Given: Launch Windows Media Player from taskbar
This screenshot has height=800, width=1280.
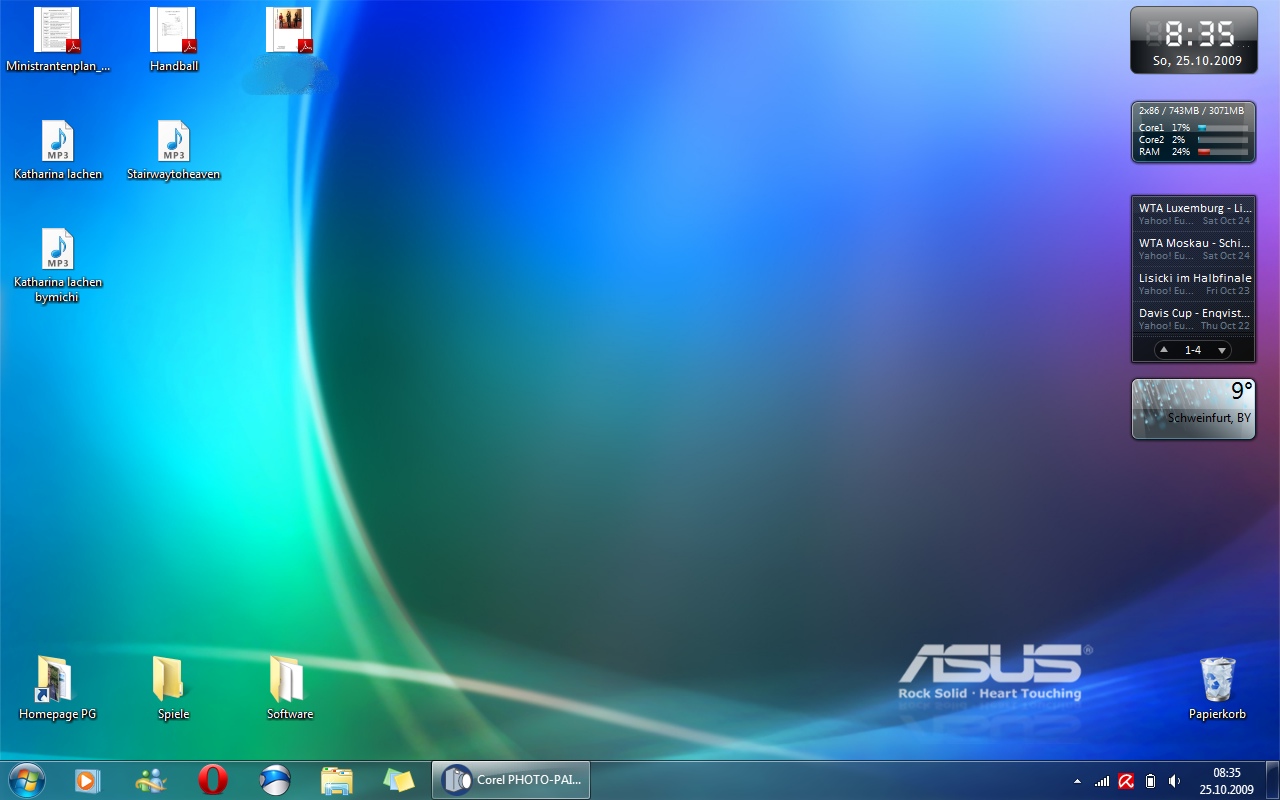Looking at the screenshot, I should pos(88,780).
